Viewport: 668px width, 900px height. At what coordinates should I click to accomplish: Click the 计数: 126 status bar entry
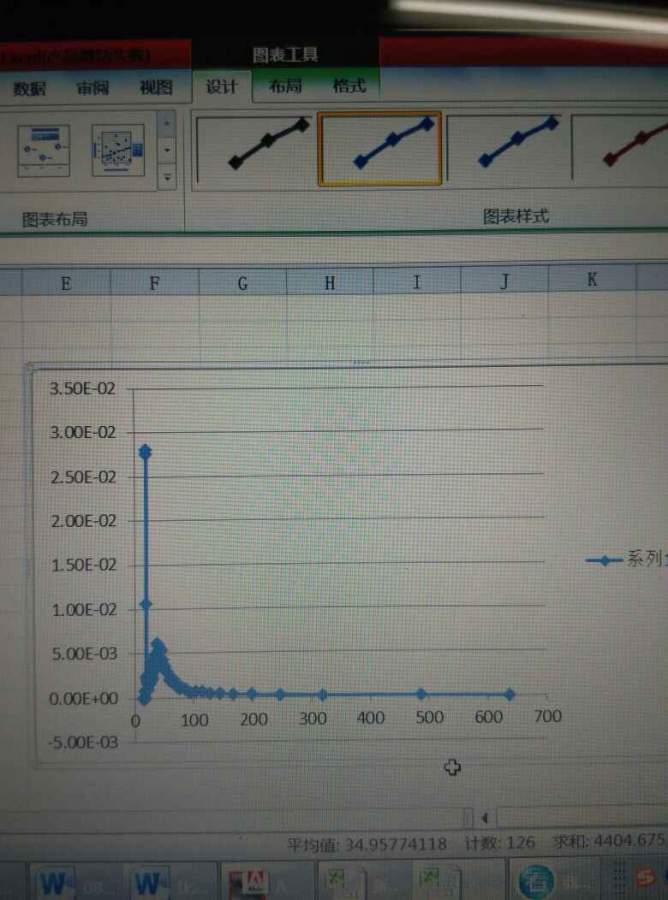pos(499,843)
